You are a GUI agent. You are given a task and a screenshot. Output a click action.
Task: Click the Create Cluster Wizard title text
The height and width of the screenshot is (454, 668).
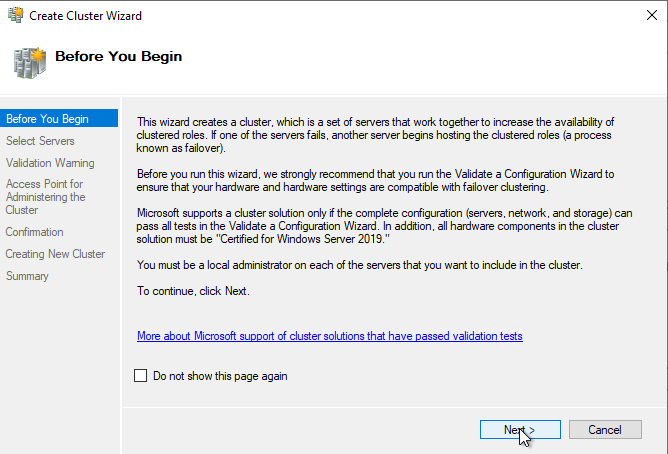point(85,16)
